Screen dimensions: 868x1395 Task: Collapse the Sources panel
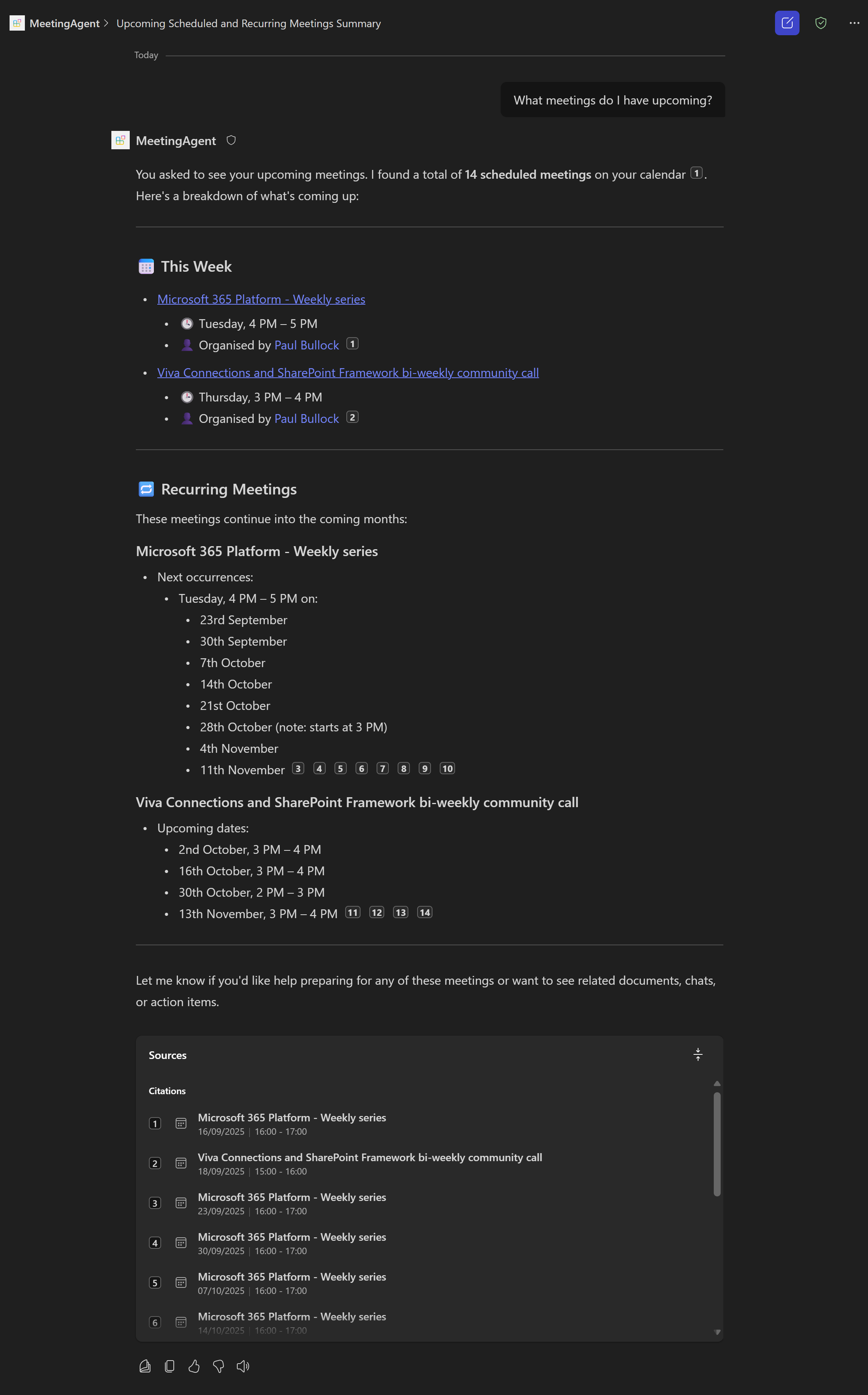(697, 1054)
